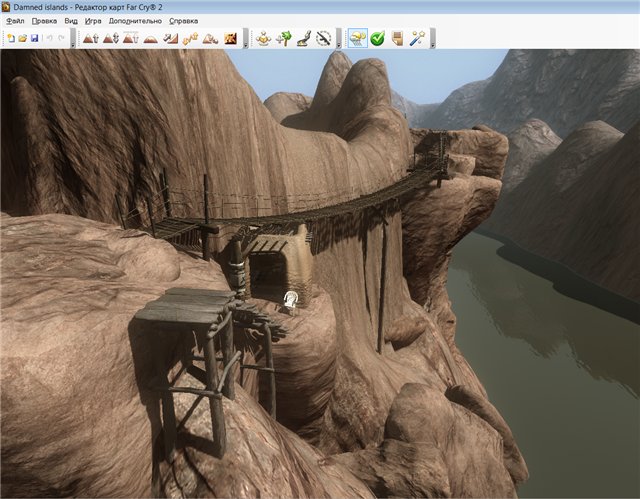Image resolution: width=640 pixels, height=499 pixels.
Task: Expand the environment toolbar overflow arrow
Action: tap(433, 38)
